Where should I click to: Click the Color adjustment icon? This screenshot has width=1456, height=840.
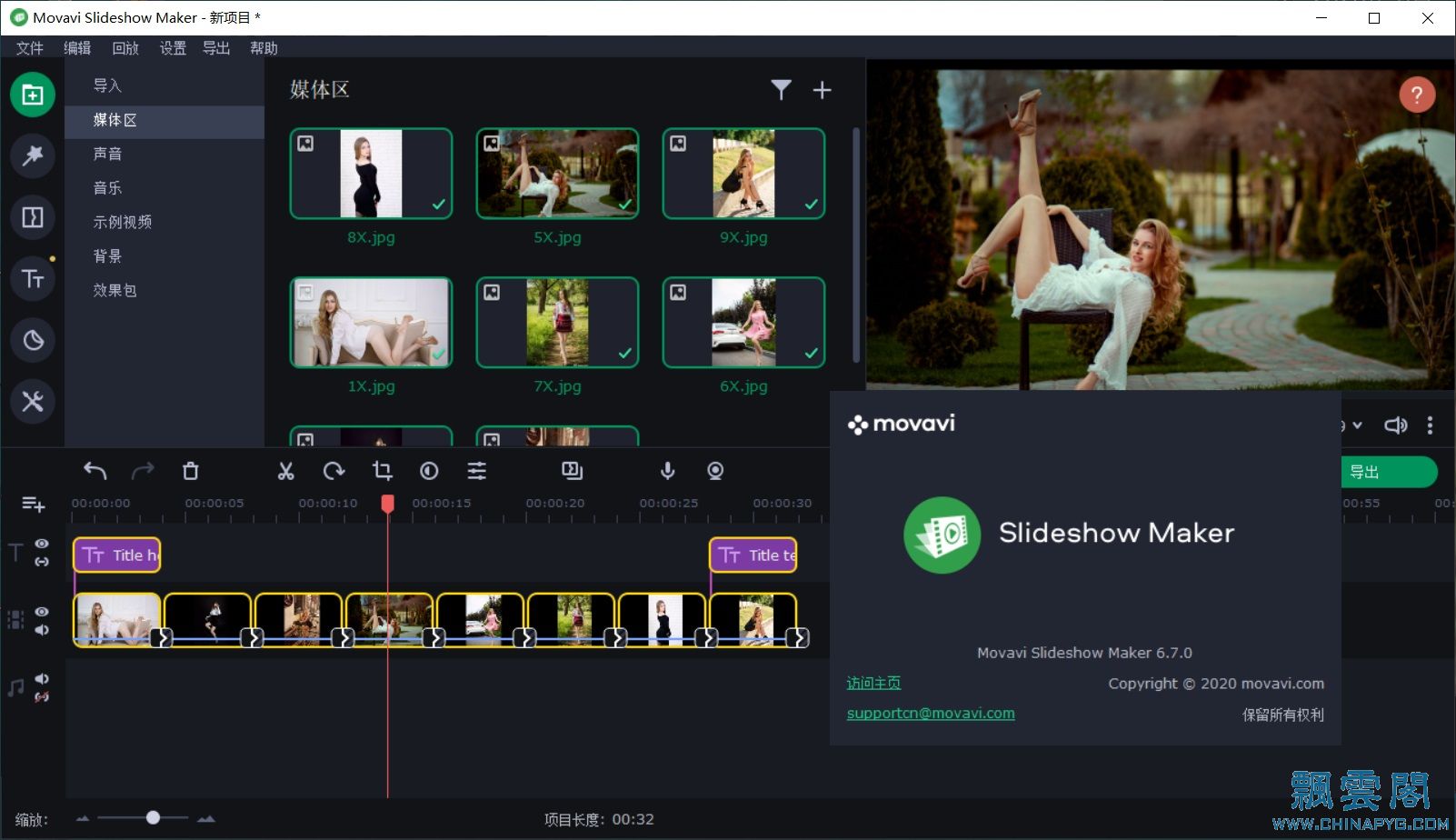429,471
